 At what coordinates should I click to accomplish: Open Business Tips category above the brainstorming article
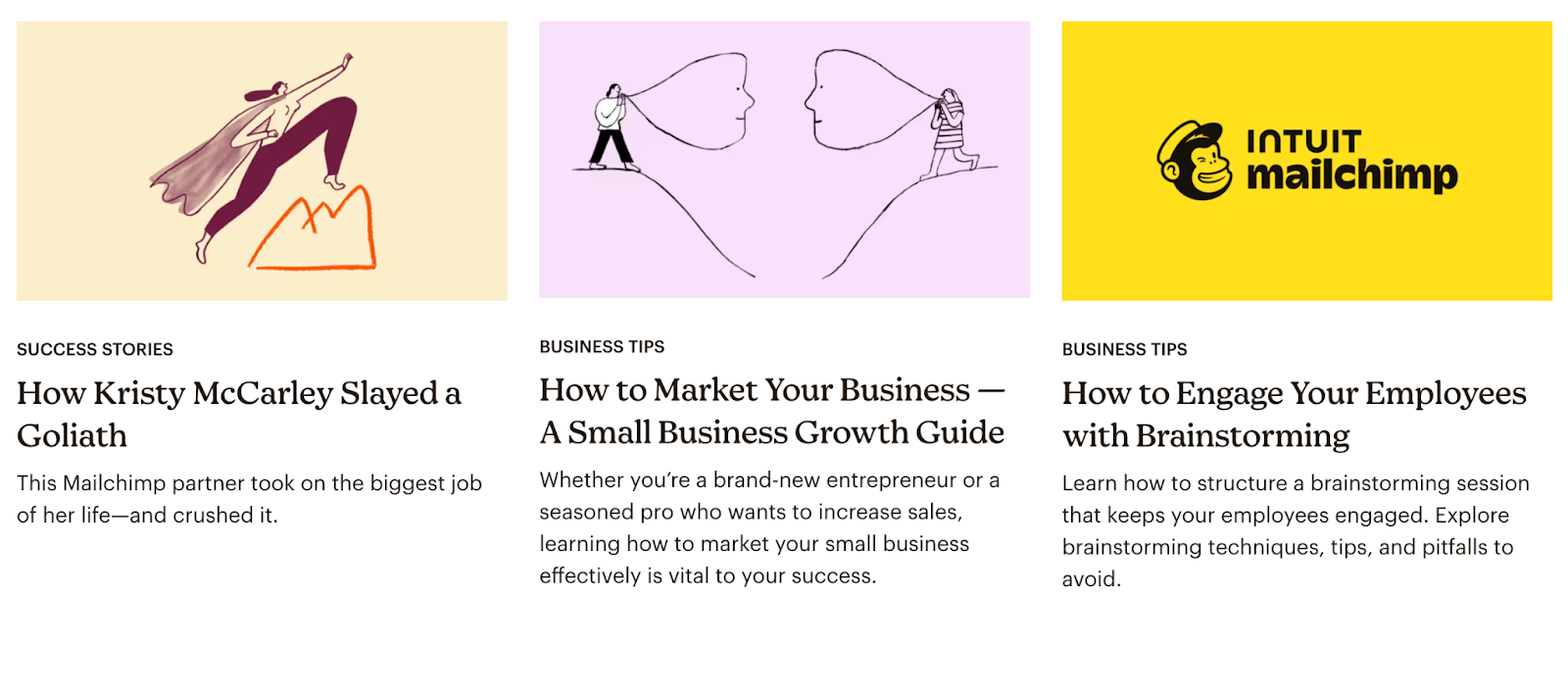1124,350
